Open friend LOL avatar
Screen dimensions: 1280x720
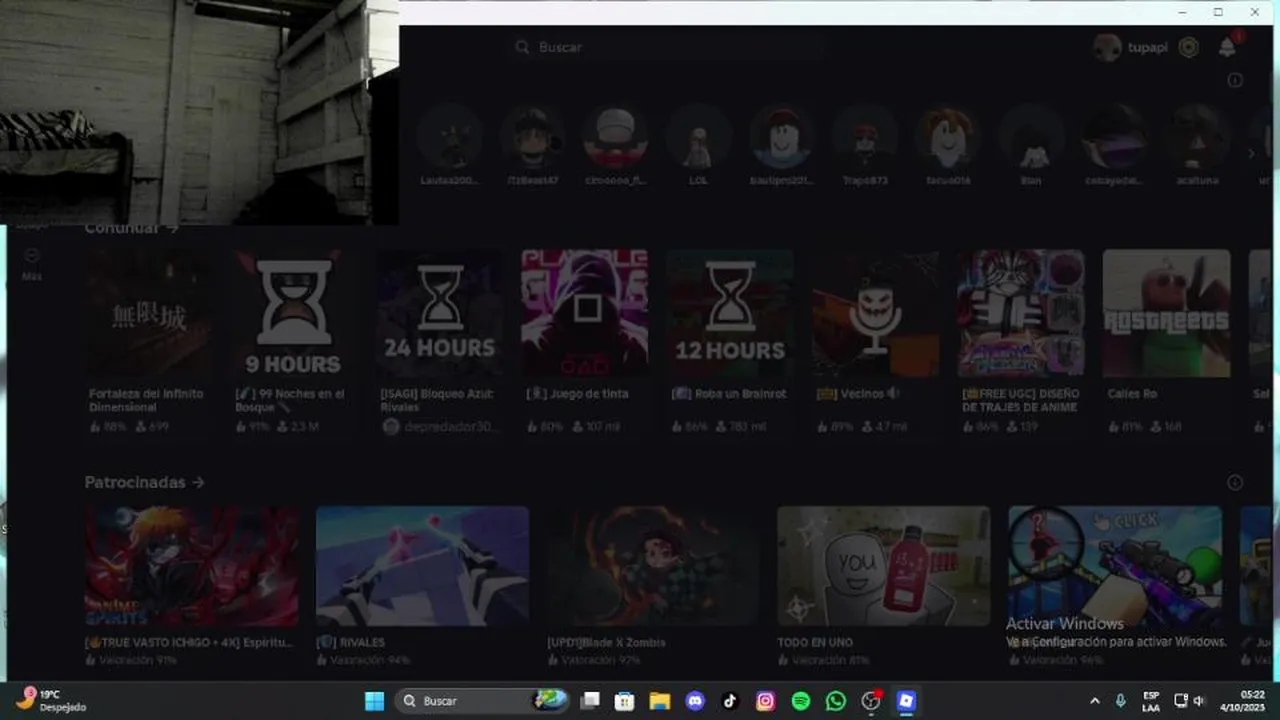point(699,136)
